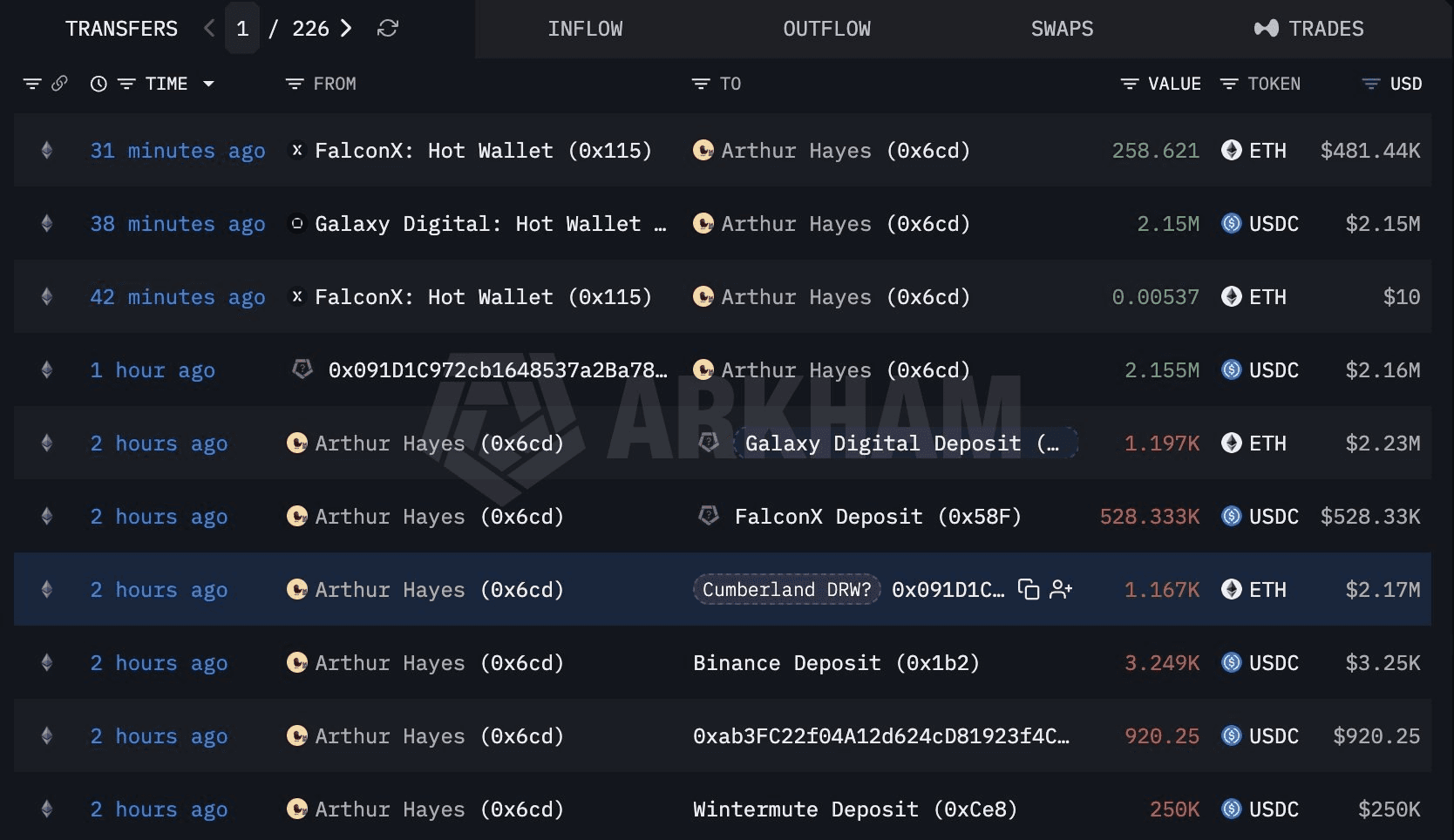
Task: Click the USDC token in the $3.25K row
Action: point(1260,663)
